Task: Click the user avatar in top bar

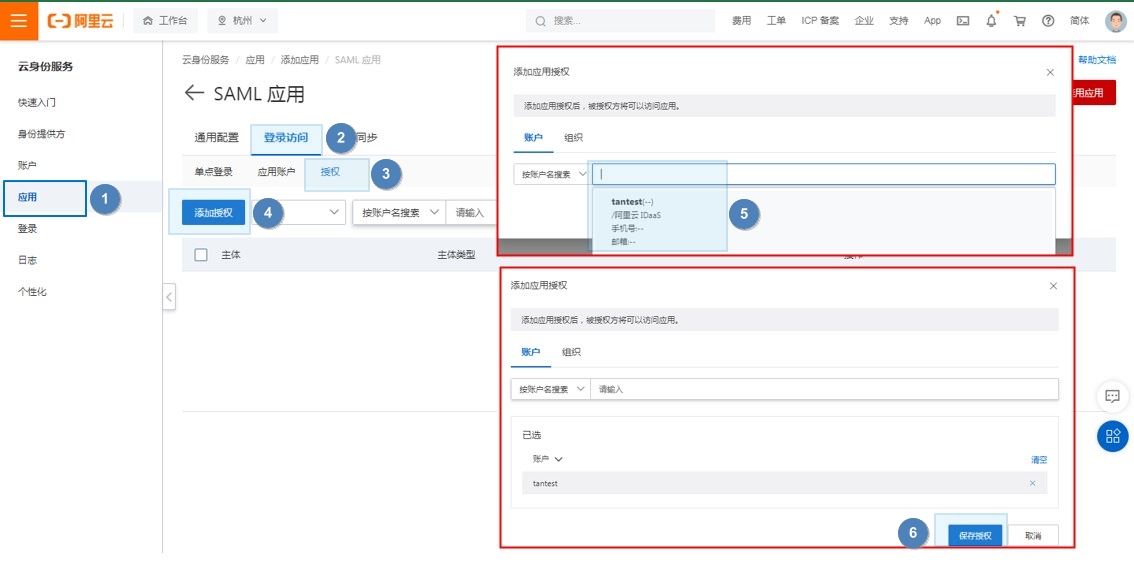Action: pos(1115,21)
